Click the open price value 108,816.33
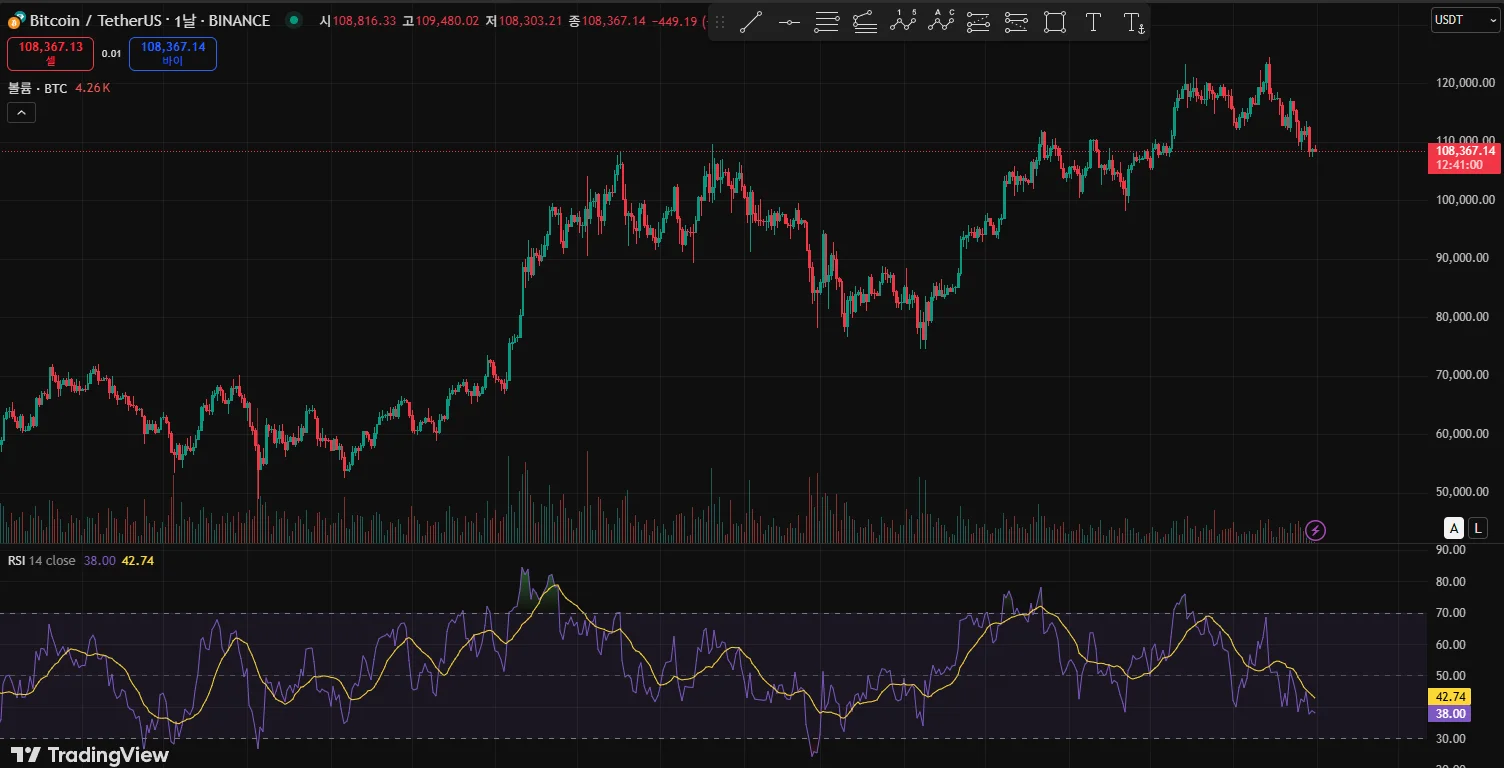Screen dimensions: 1504x768 [364, 20]
